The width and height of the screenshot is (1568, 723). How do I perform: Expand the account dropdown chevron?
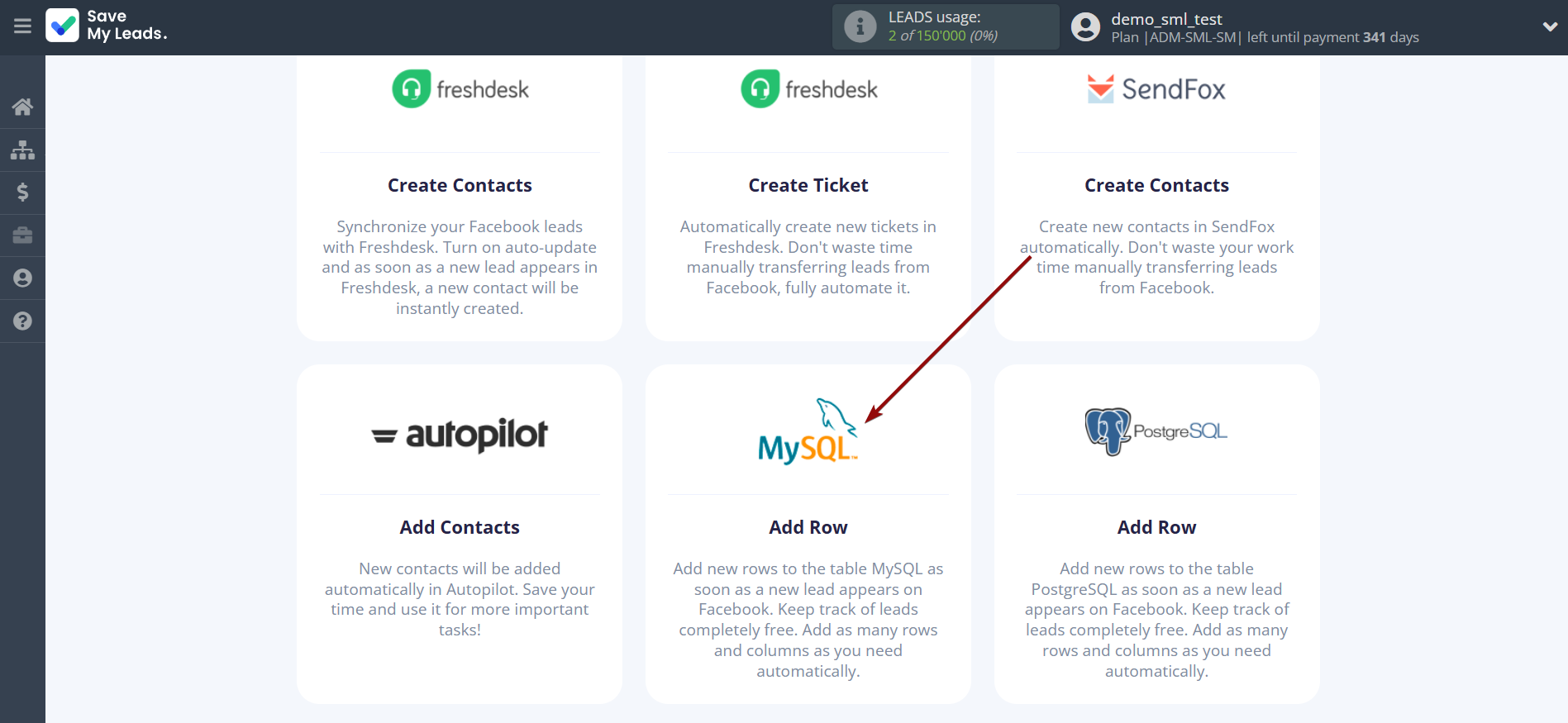pos(1549,26)
